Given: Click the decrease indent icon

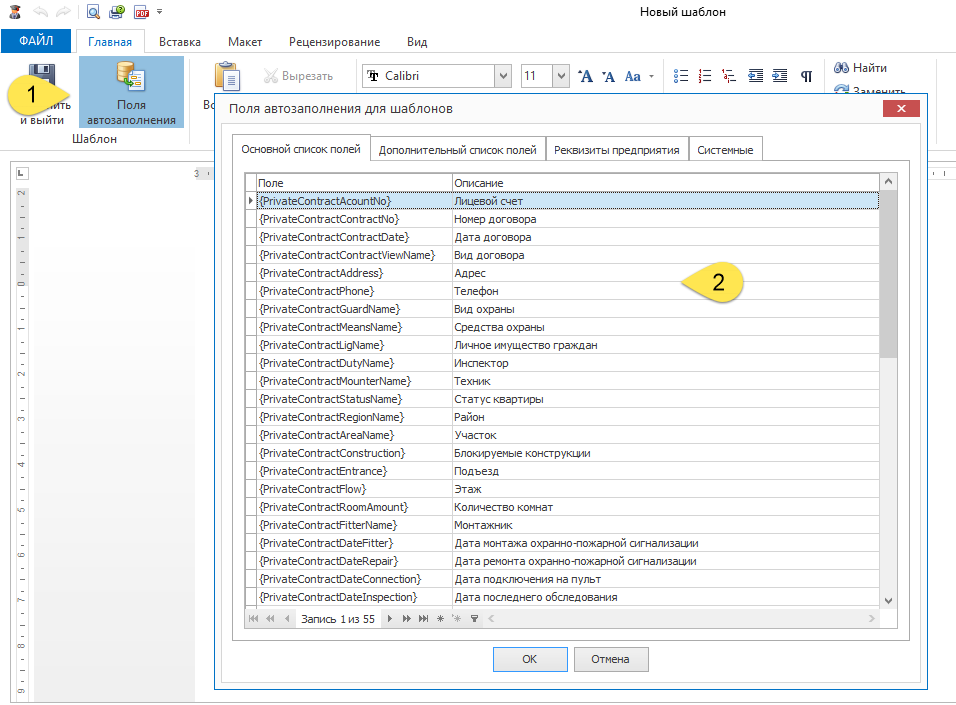Looking at the screenshot, I should [755, 76].
